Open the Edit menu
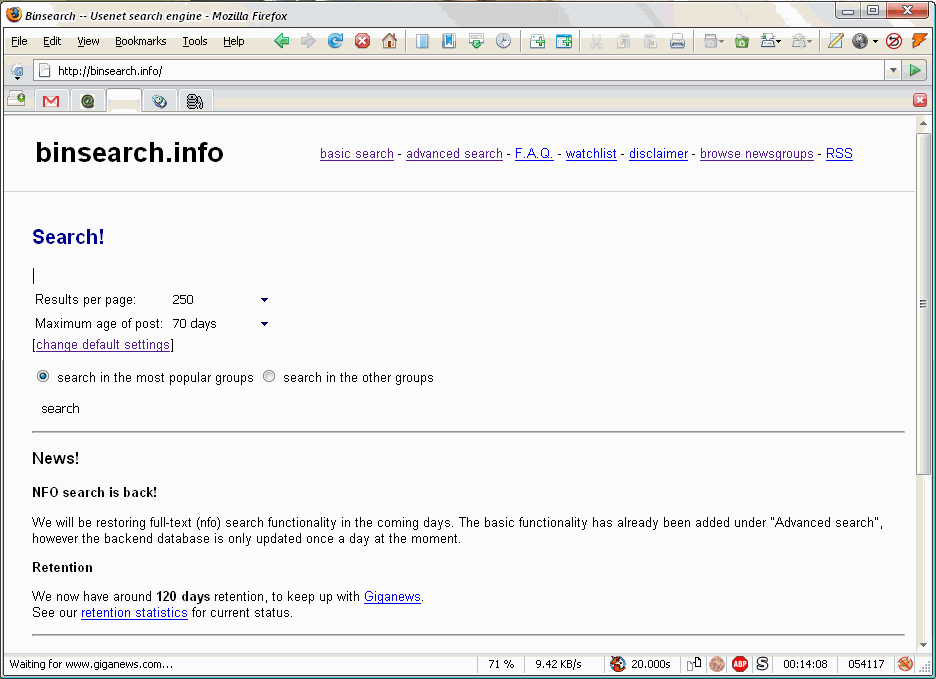Viewport: 936px width, 679px height. pyautogui.click(x=52, y=41)
